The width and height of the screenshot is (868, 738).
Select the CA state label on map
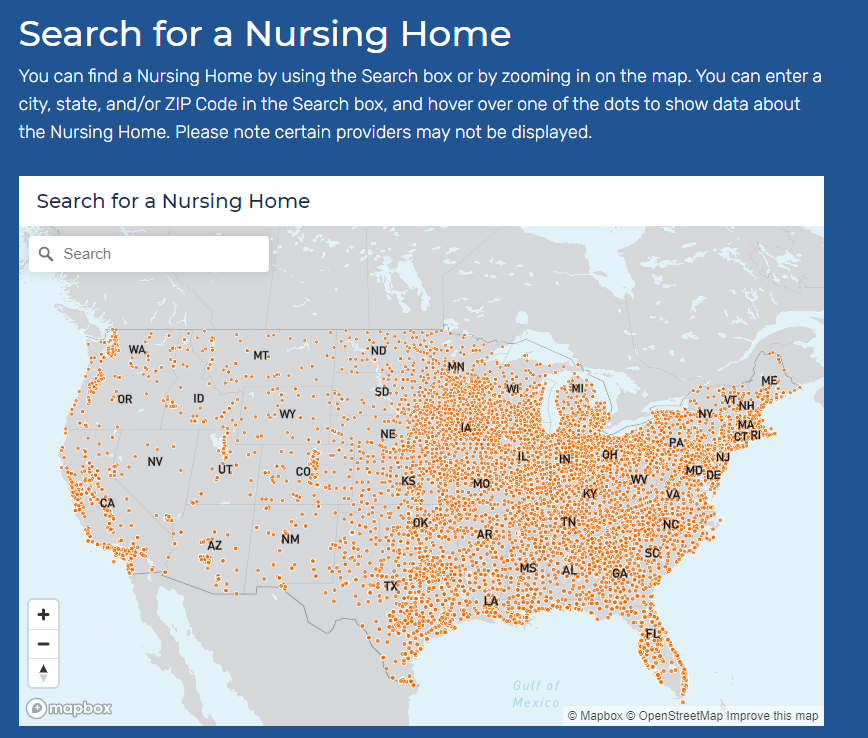[x=107, y=503]
